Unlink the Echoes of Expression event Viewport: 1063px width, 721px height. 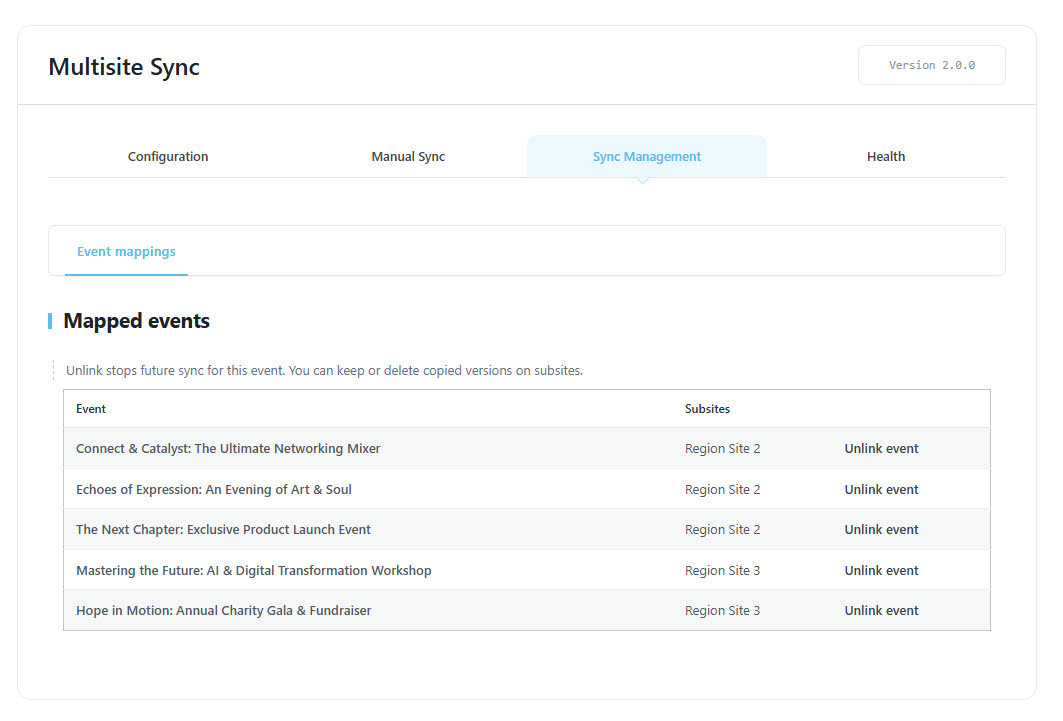[881, 489]
